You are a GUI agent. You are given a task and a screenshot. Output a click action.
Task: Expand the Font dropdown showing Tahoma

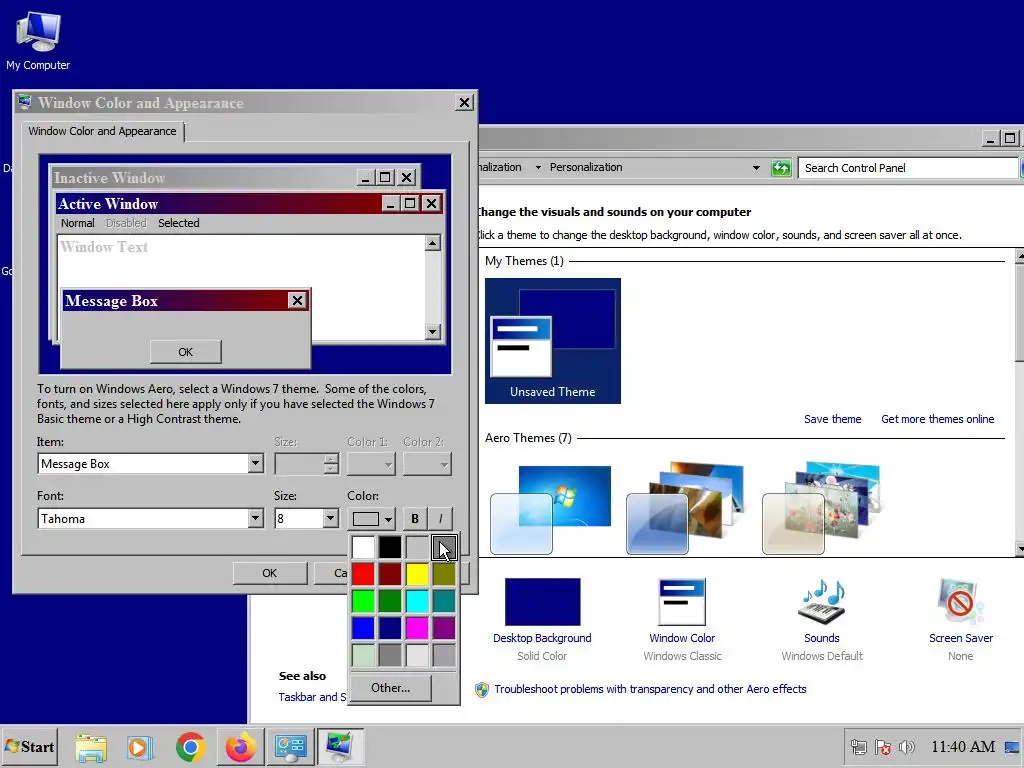[255, 519]
